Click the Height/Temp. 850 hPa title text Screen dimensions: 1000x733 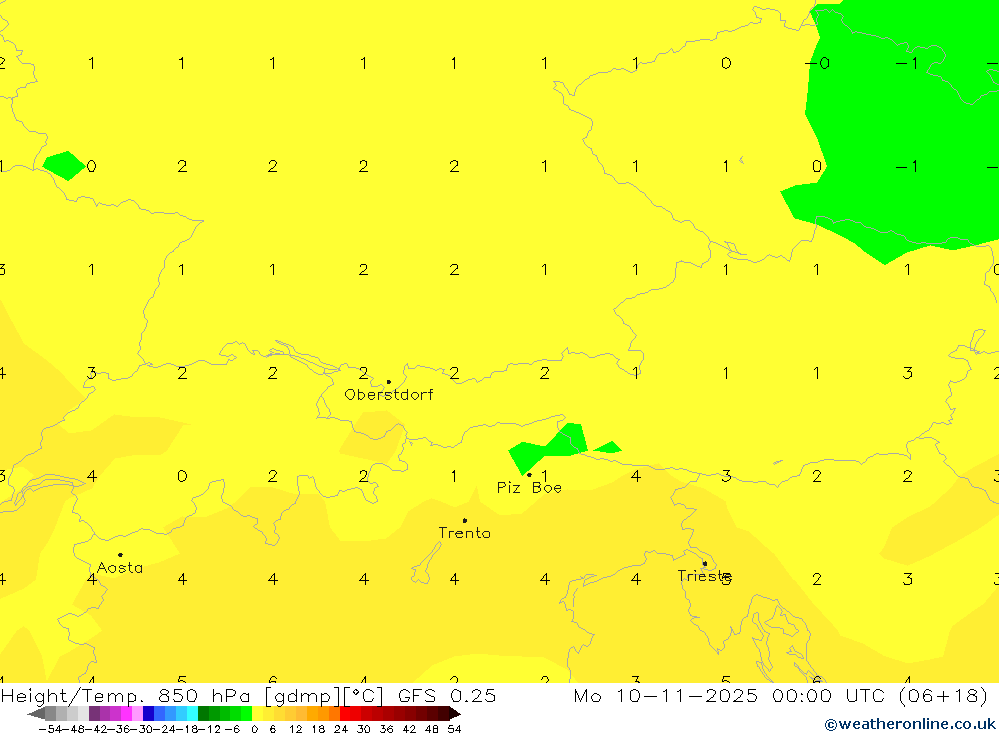tap(126, 695)
